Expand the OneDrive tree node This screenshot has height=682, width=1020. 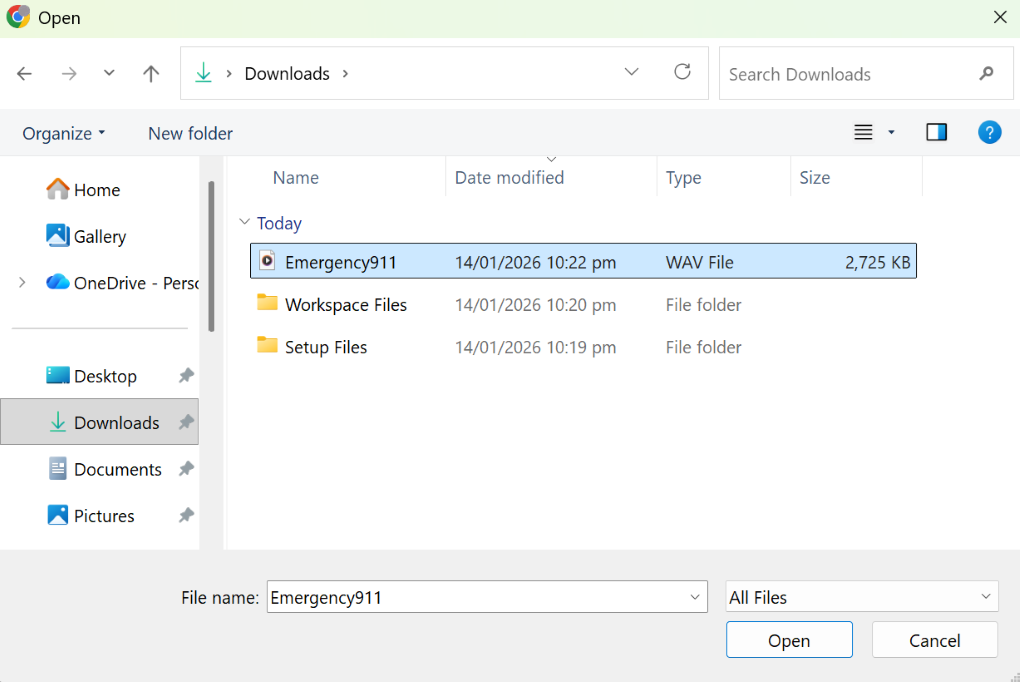tap(22, 283)
